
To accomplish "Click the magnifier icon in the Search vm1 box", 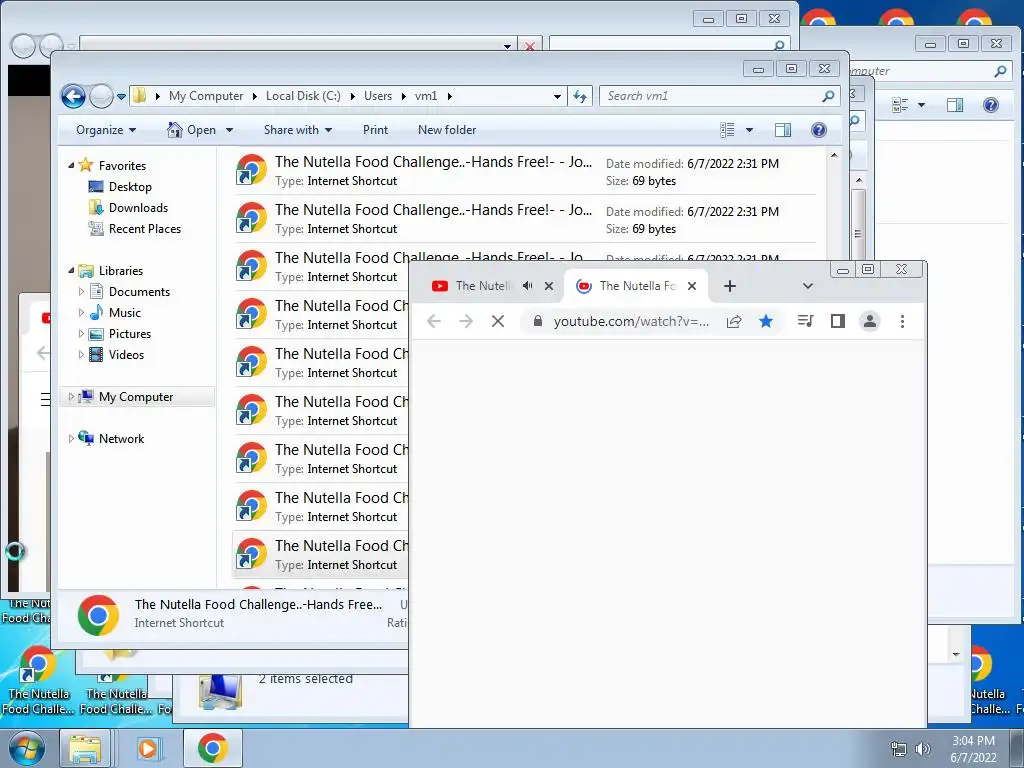I will [x=828, y=96].
